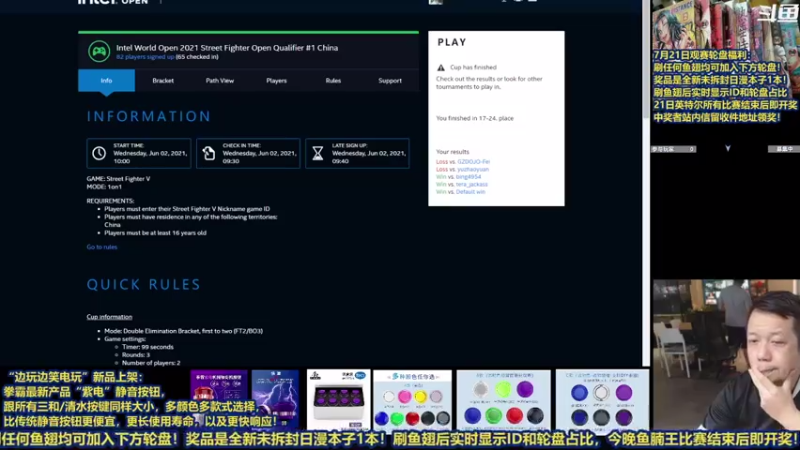Click the 'Timer: 99 seconds' setting line
Viewport: 800px width, 450px height.
tap(148, 347)
